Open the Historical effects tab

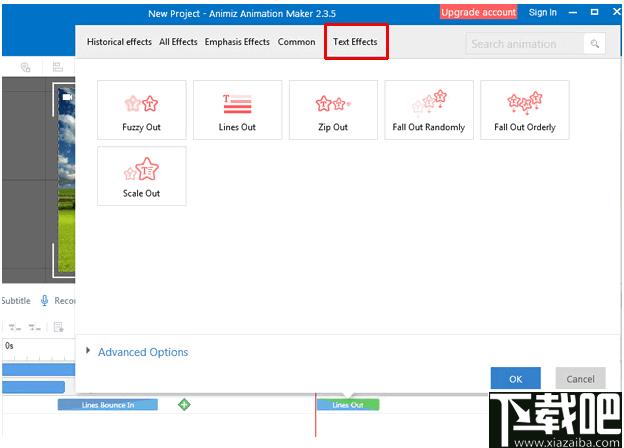click(119, 42)
